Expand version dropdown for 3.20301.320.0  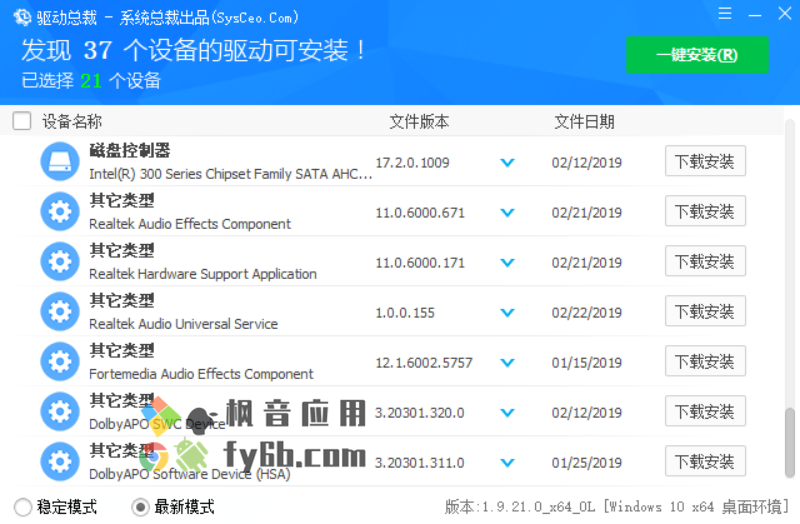pos(507,413)
